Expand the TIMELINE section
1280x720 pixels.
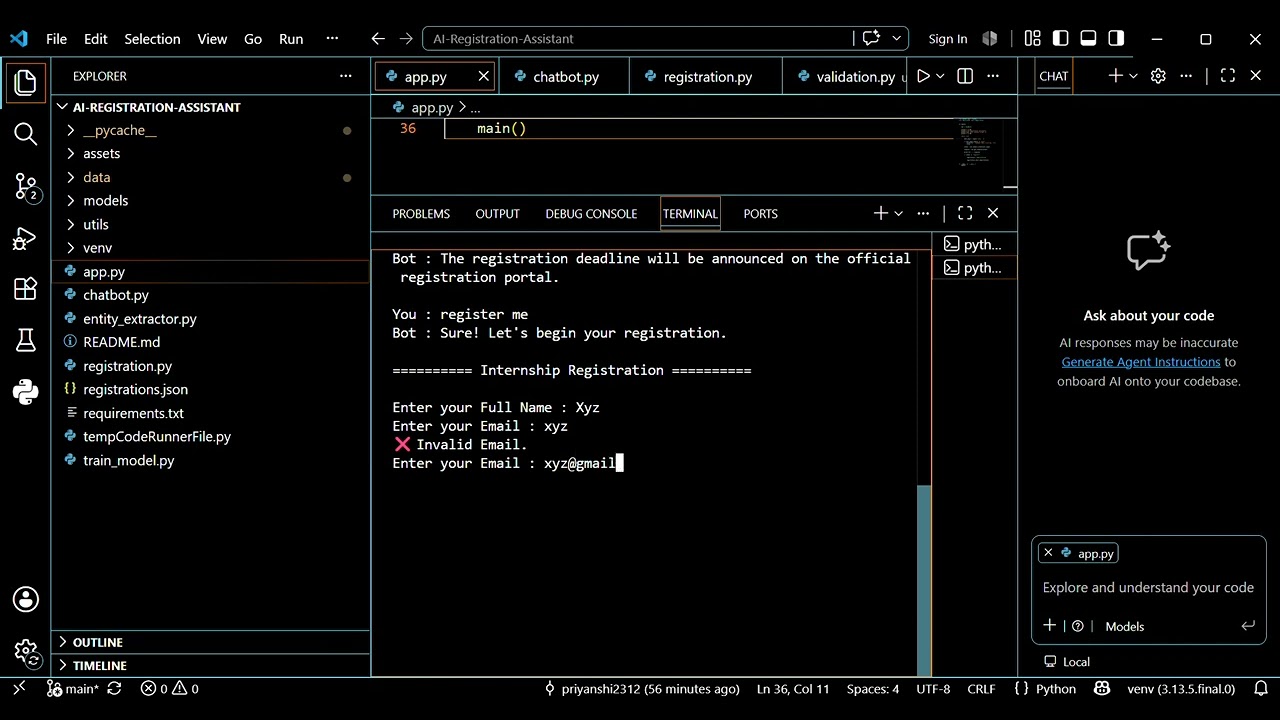click(211, 666)
